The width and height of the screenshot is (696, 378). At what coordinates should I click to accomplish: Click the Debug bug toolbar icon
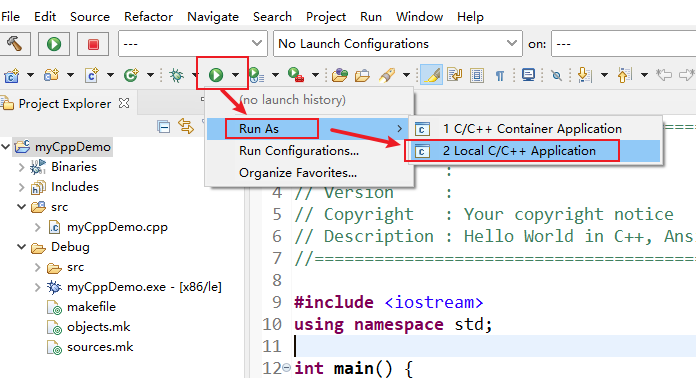(177, 75)
